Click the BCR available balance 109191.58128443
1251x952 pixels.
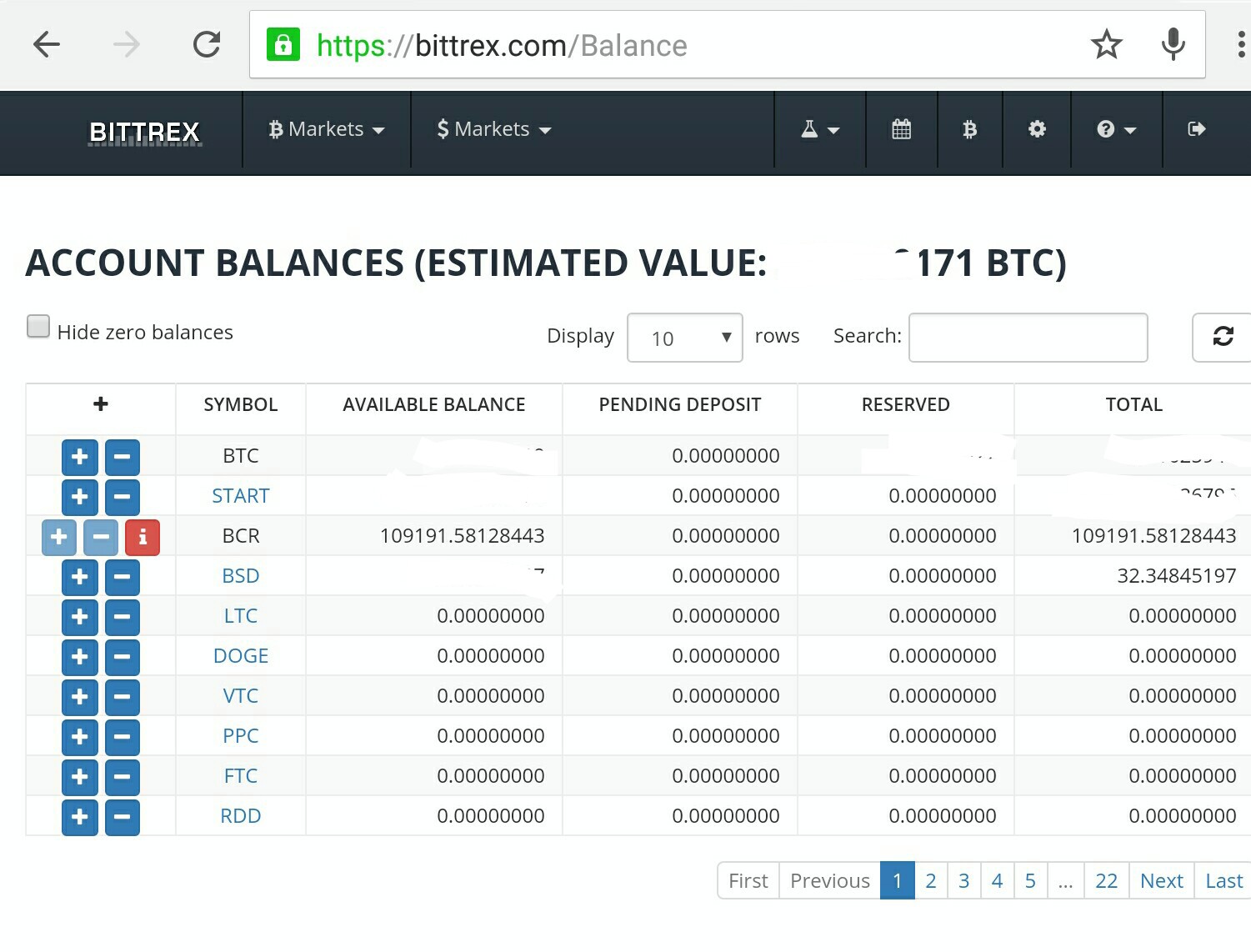coord(463,536)
